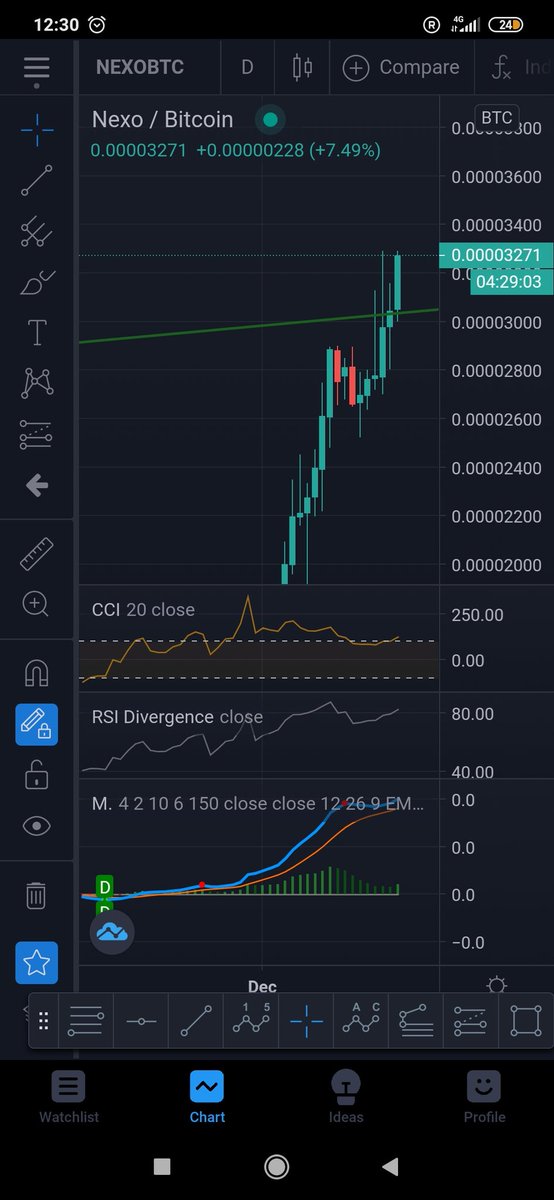Screen dimensions: 554x1200
Task: Activate the zoom-in magnifier tool
Action: [x=37, y=603]
